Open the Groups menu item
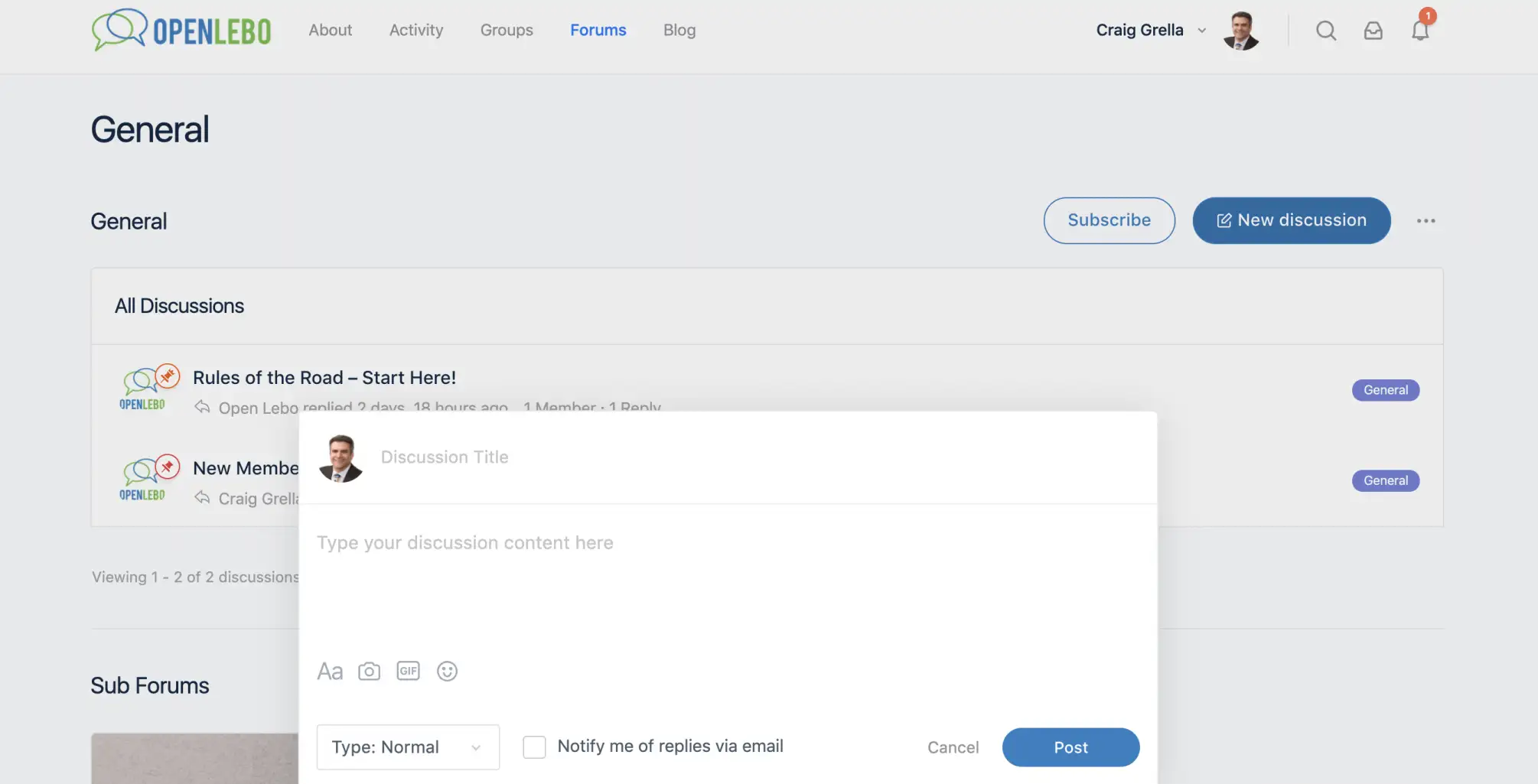Viewport: 1538px width, 784px height. point(507,30)
